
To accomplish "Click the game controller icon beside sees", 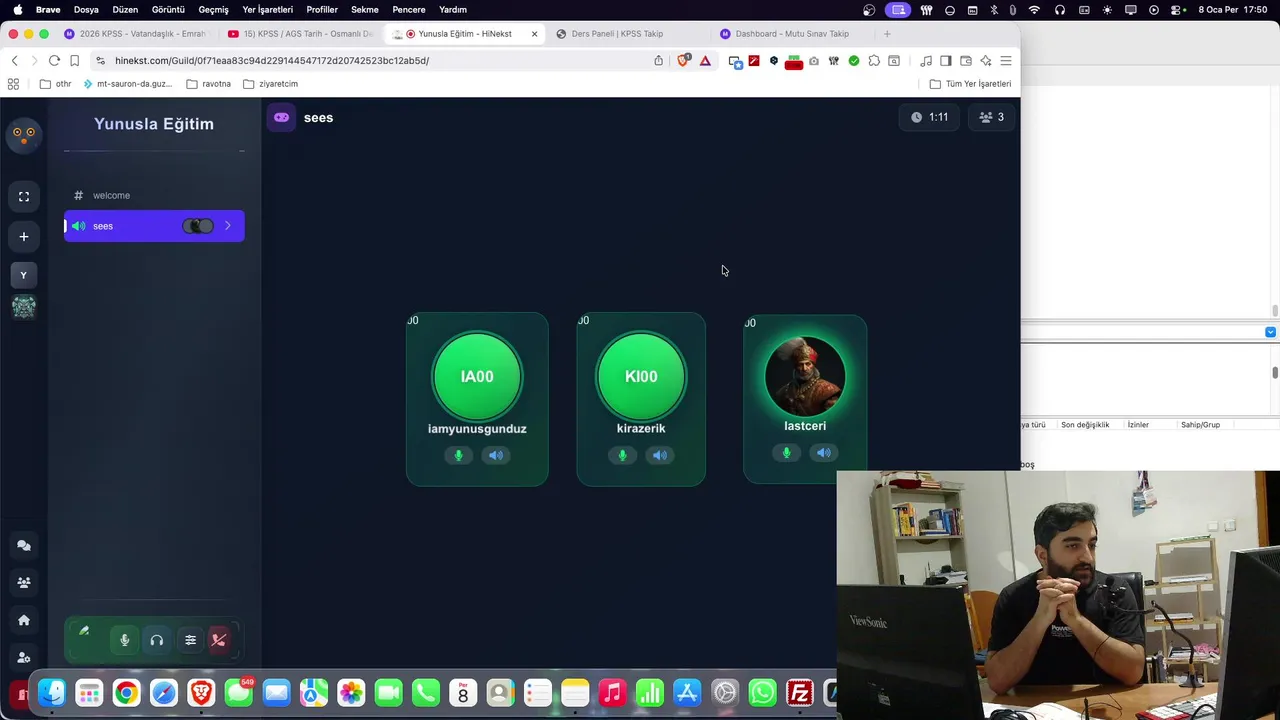I will click(x=282, y=118).
